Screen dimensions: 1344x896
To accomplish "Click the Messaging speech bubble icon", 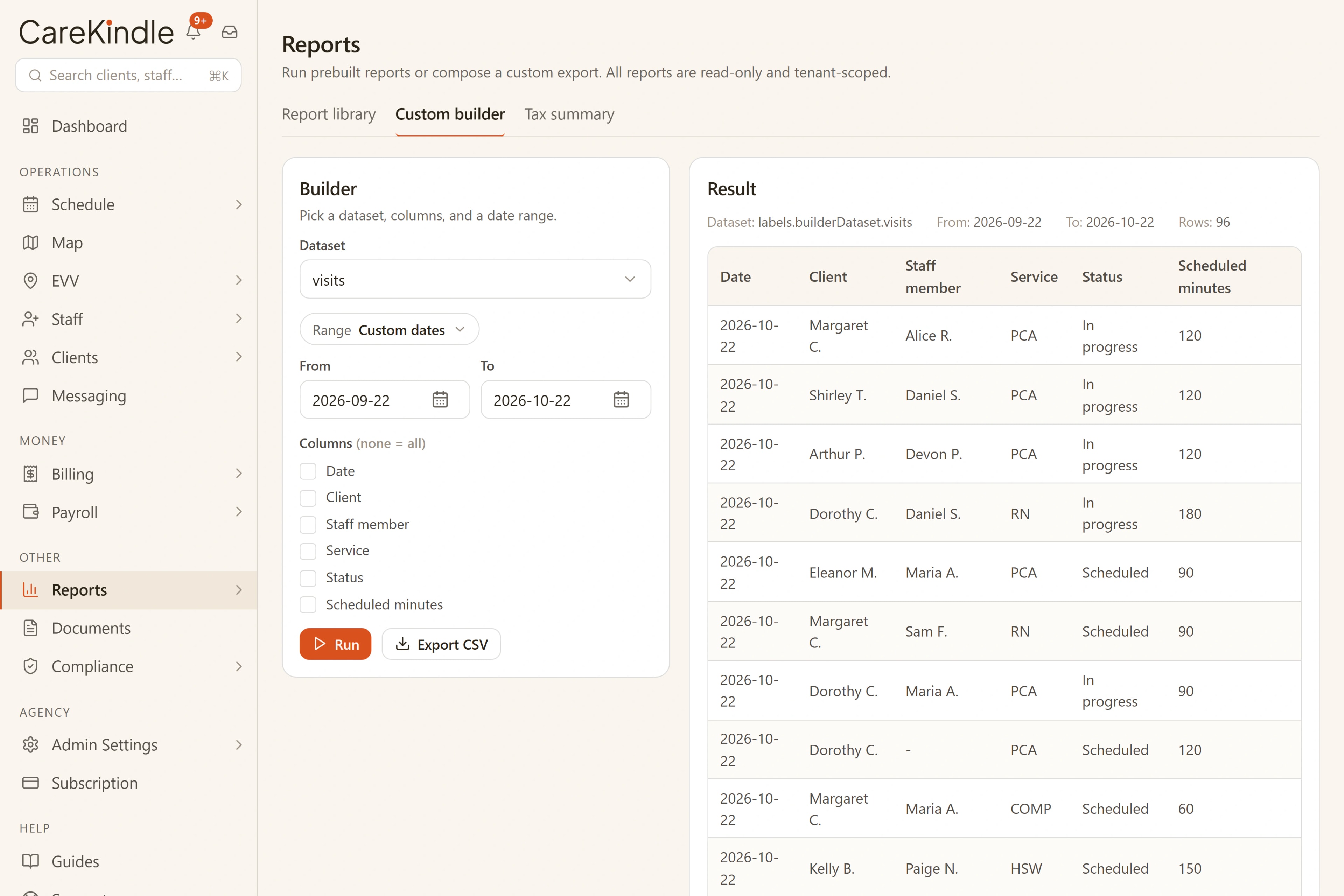I will 30,395.
